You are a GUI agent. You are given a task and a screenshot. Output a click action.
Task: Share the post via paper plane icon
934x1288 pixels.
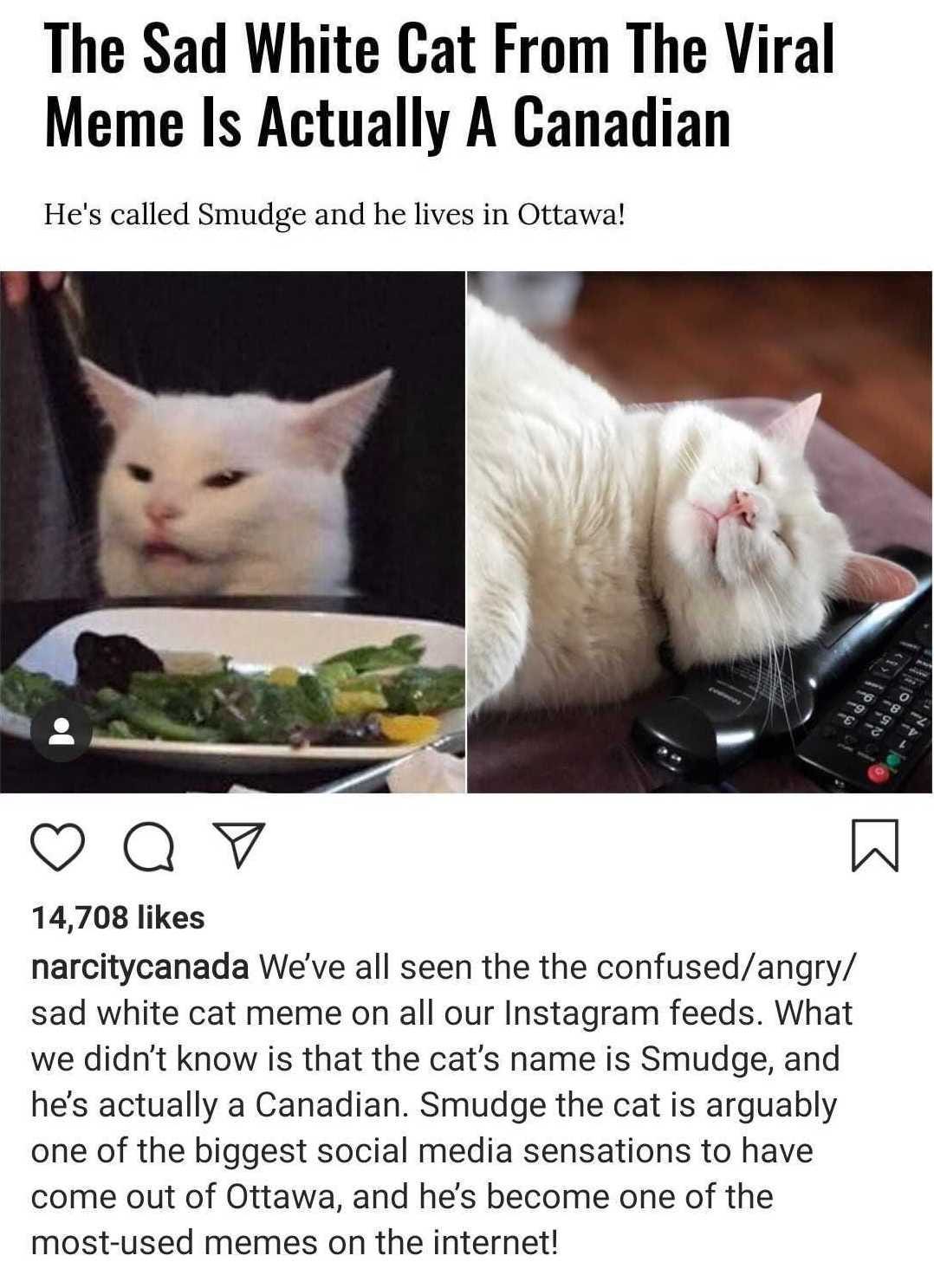tap(236, 845)
